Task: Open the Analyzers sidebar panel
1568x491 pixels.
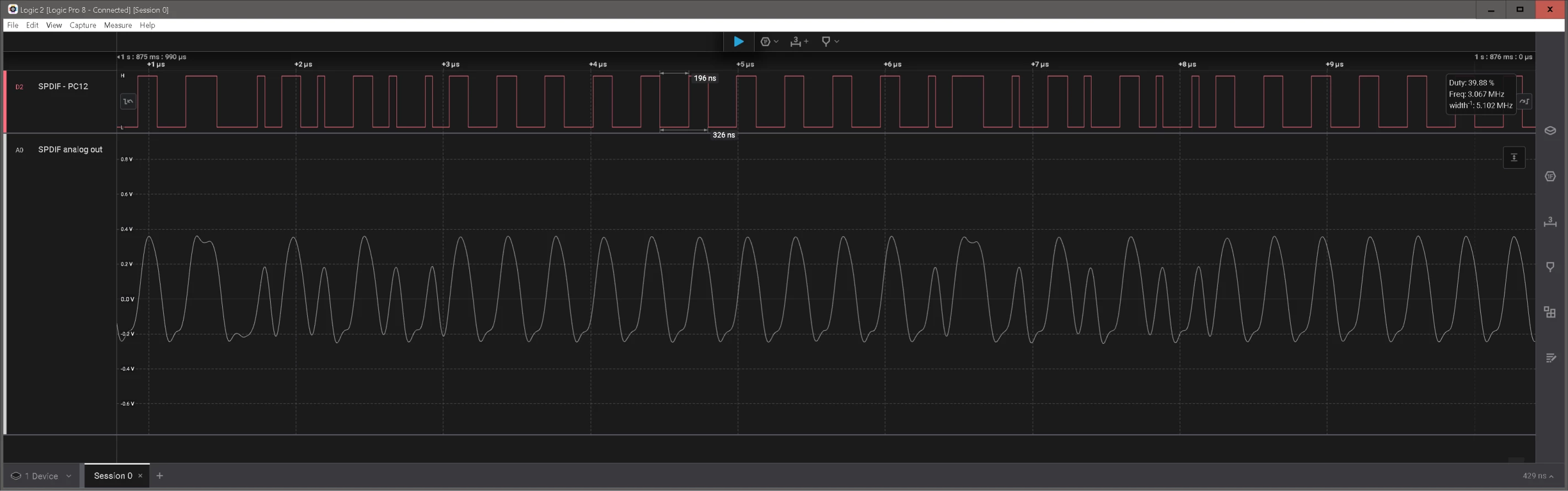Action: tap(1550, 176)
